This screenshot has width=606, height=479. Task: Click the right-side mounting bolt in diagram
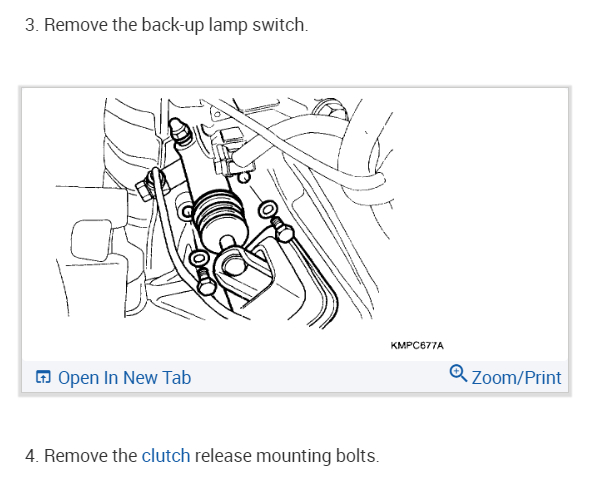(x=283, y=230)
